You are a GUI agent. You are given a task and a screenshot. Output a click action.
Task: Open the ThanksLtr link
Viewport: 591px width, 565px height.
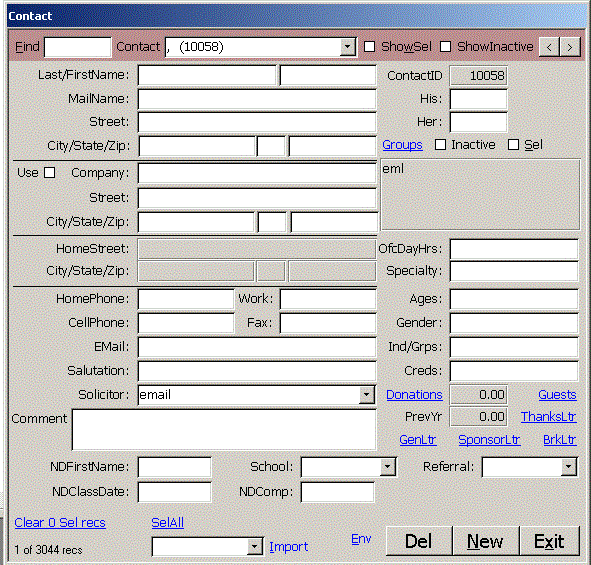(x=549, y=417)
